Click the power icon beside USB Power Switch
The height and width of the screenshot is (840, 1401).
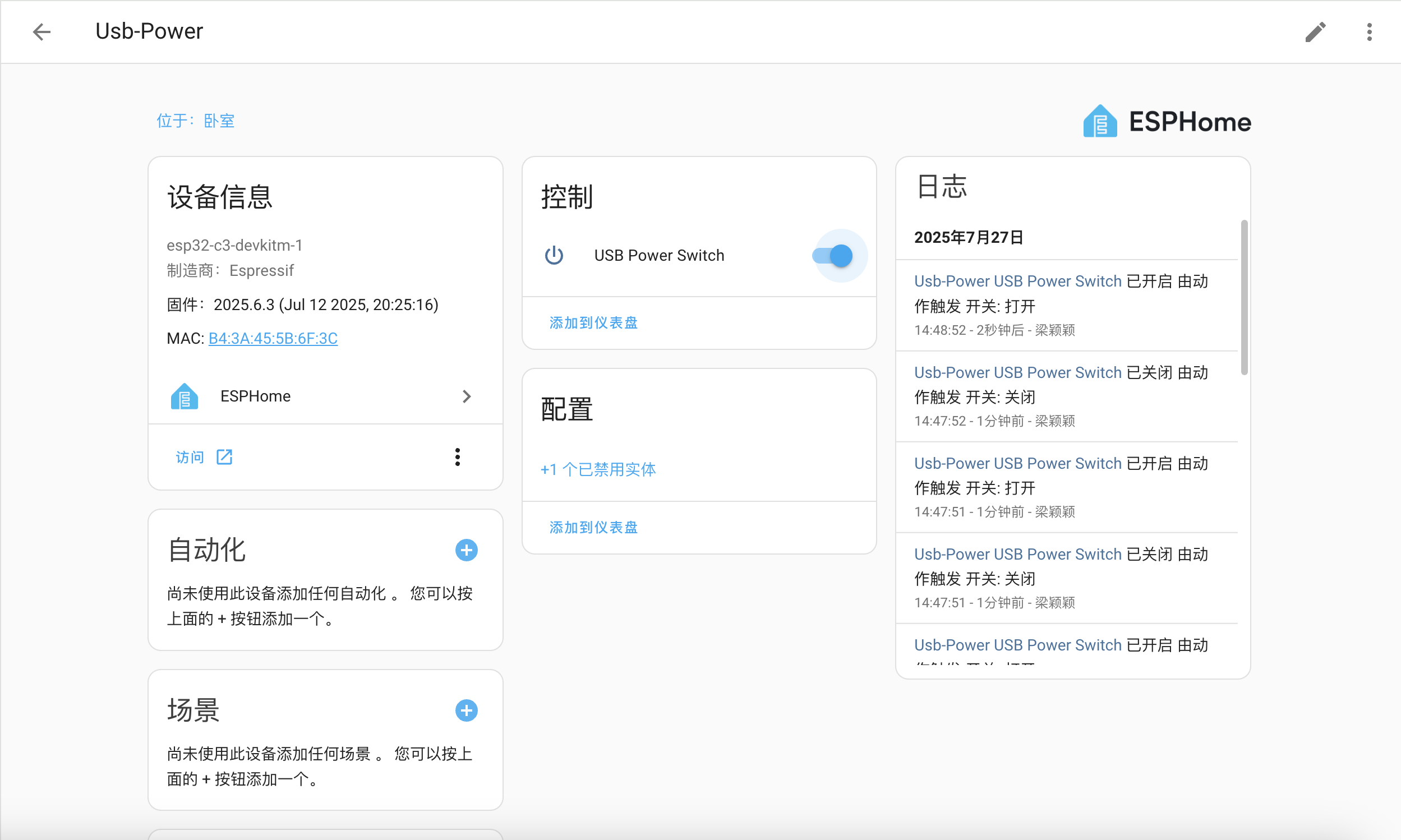554,255
